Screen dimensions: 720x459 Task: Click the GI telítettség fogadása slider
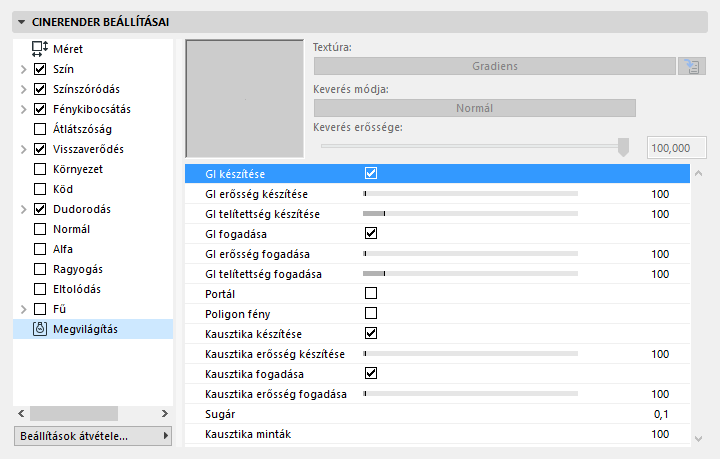point(470,274)
